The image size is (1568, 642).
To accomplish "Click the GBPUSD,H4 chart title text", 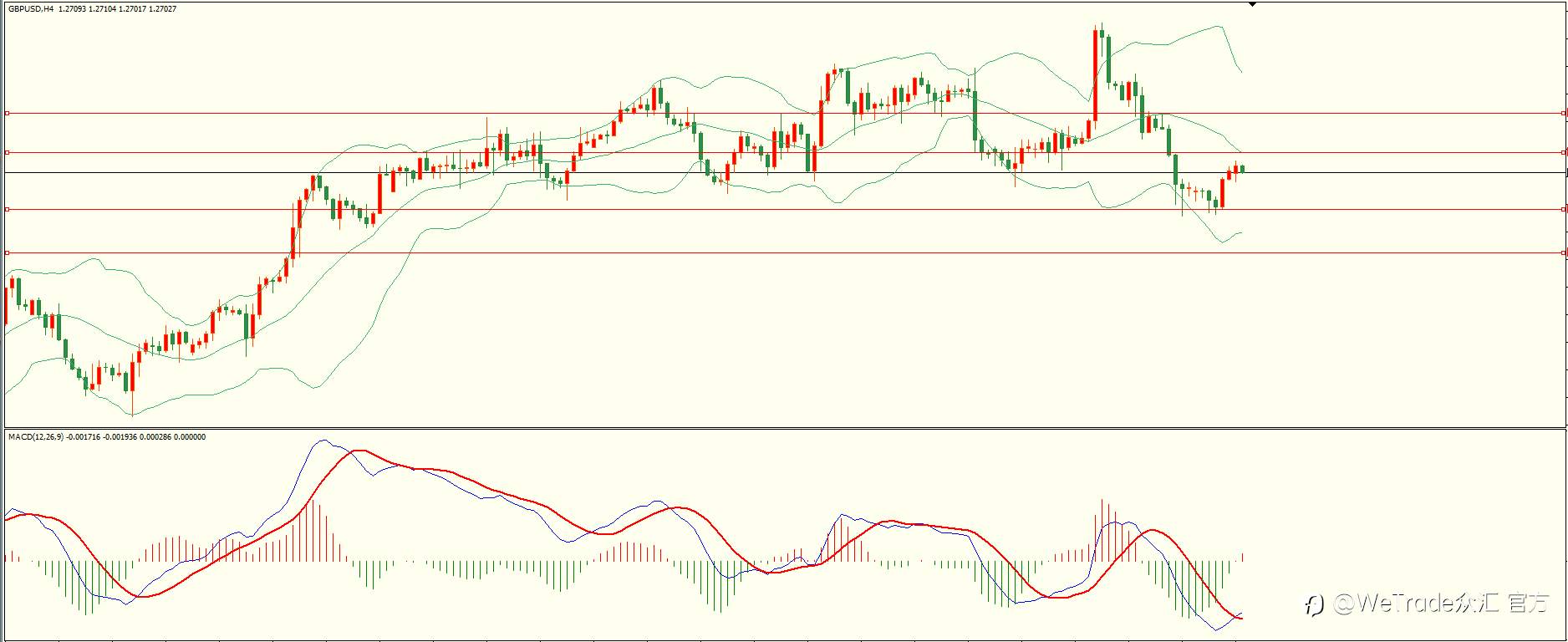I will pos(32,8).
